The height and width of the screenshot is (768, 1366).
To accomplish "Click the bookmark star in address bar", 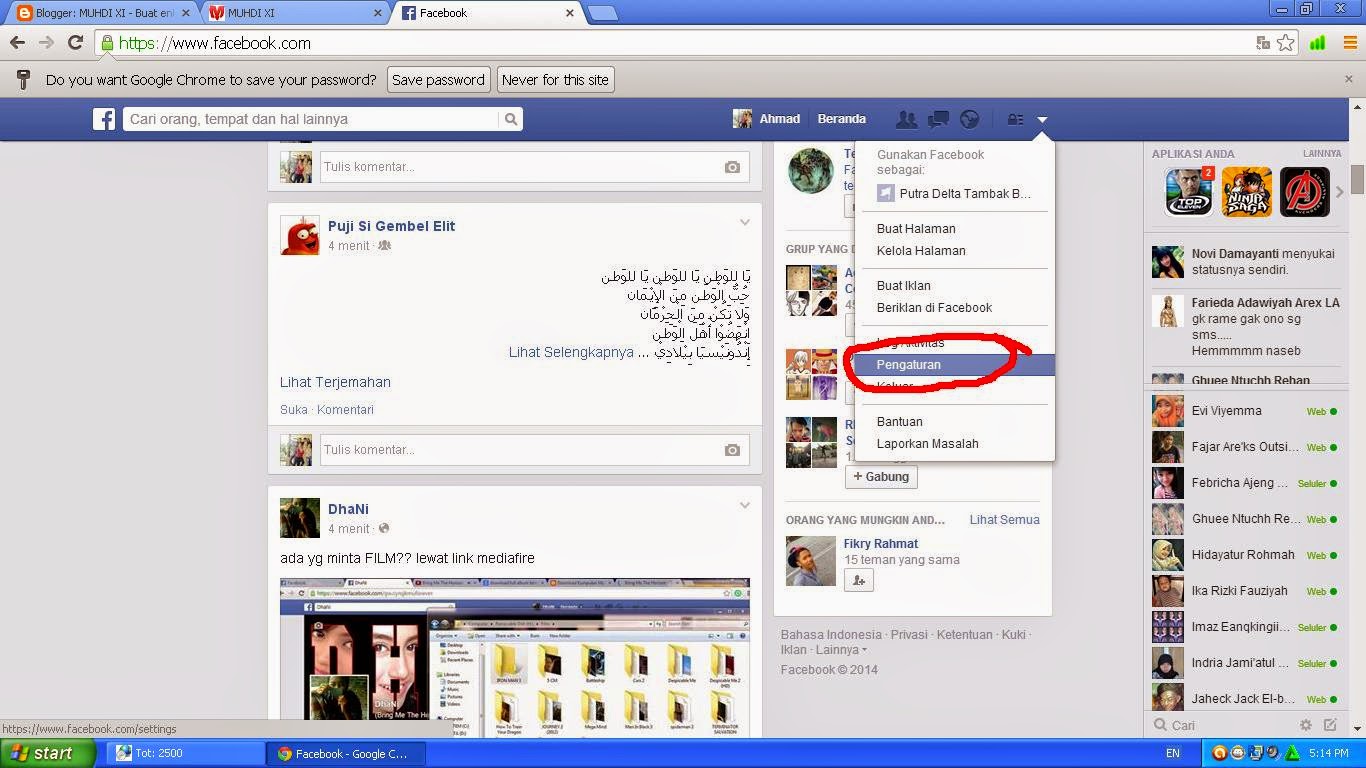I will tap(1286, 43).
